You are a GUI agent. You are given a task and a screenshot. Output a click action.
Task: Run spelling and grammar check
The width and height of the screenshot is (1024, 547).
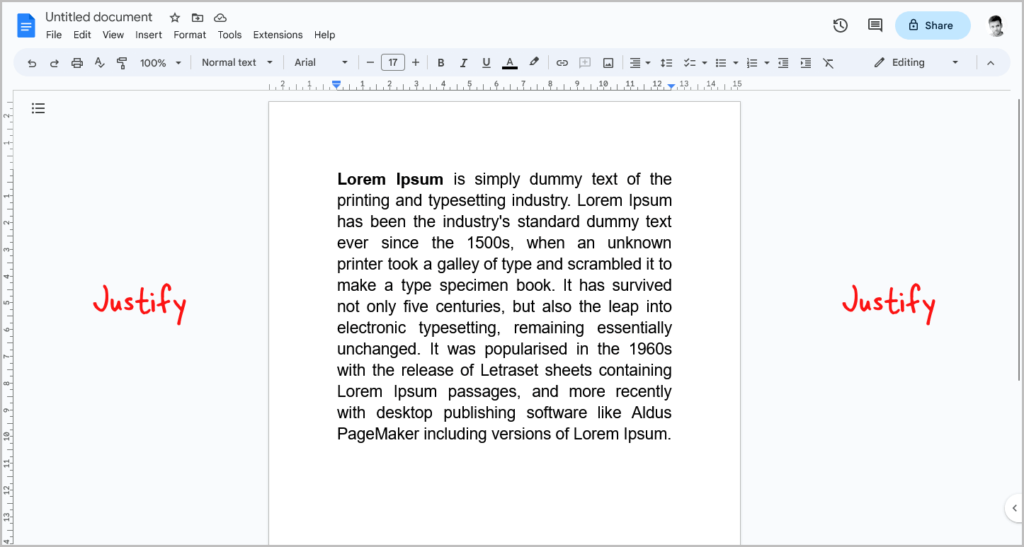coord(99,63)
